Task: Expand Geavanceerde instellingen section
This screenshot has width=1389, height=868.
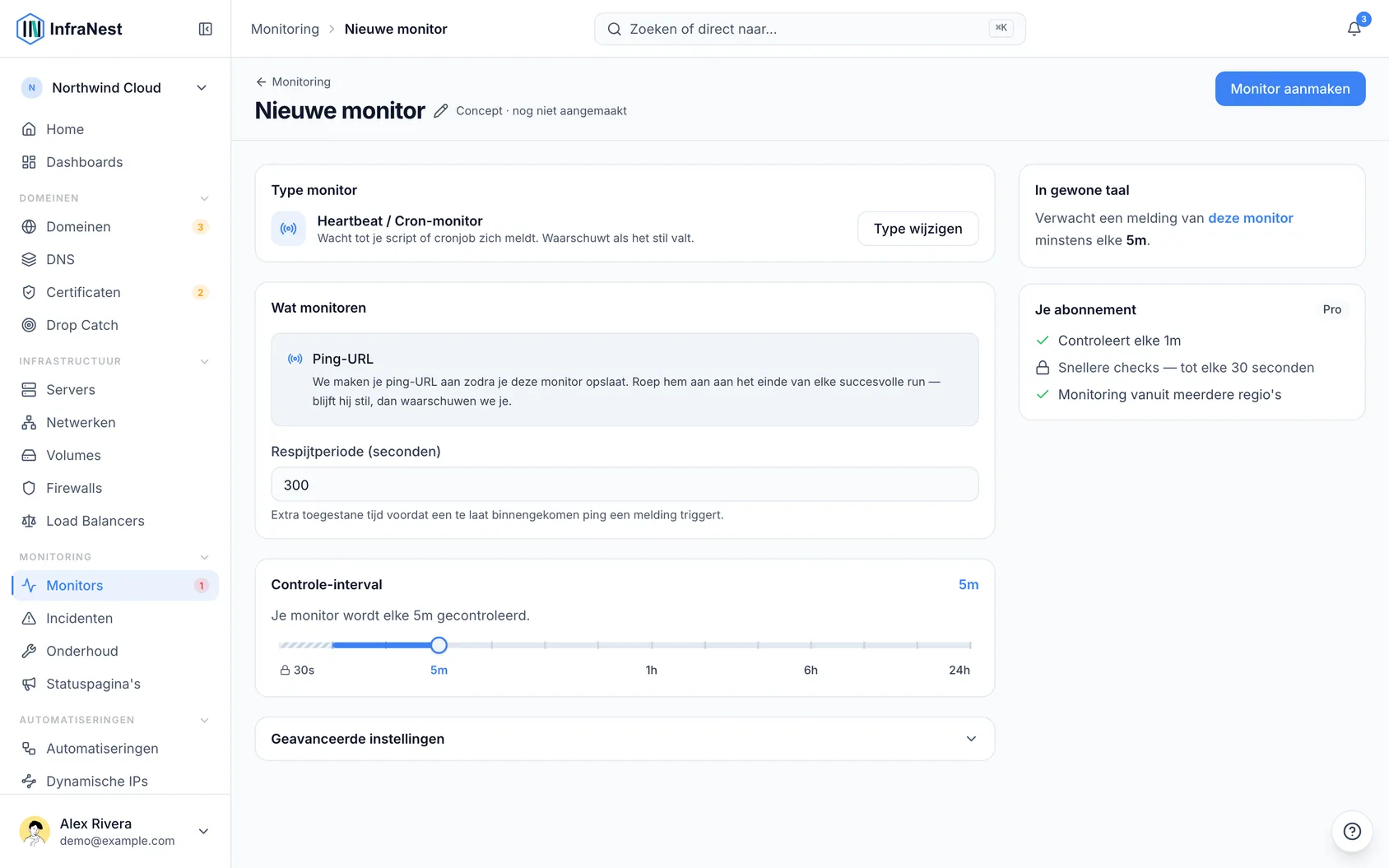Action: point(625,739)
